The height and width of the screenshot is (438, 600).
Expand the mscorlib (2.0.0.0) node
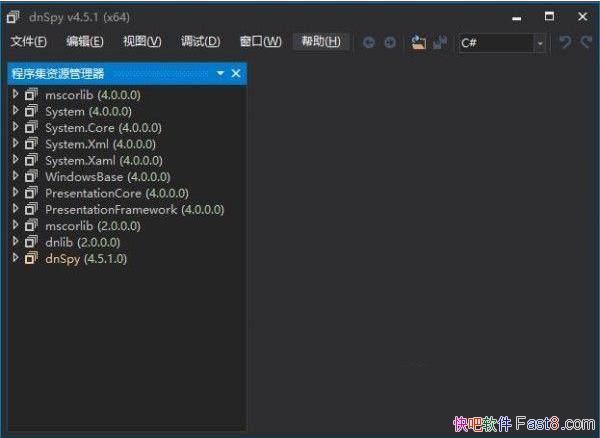pyautogui.click(x=15, y=225)
